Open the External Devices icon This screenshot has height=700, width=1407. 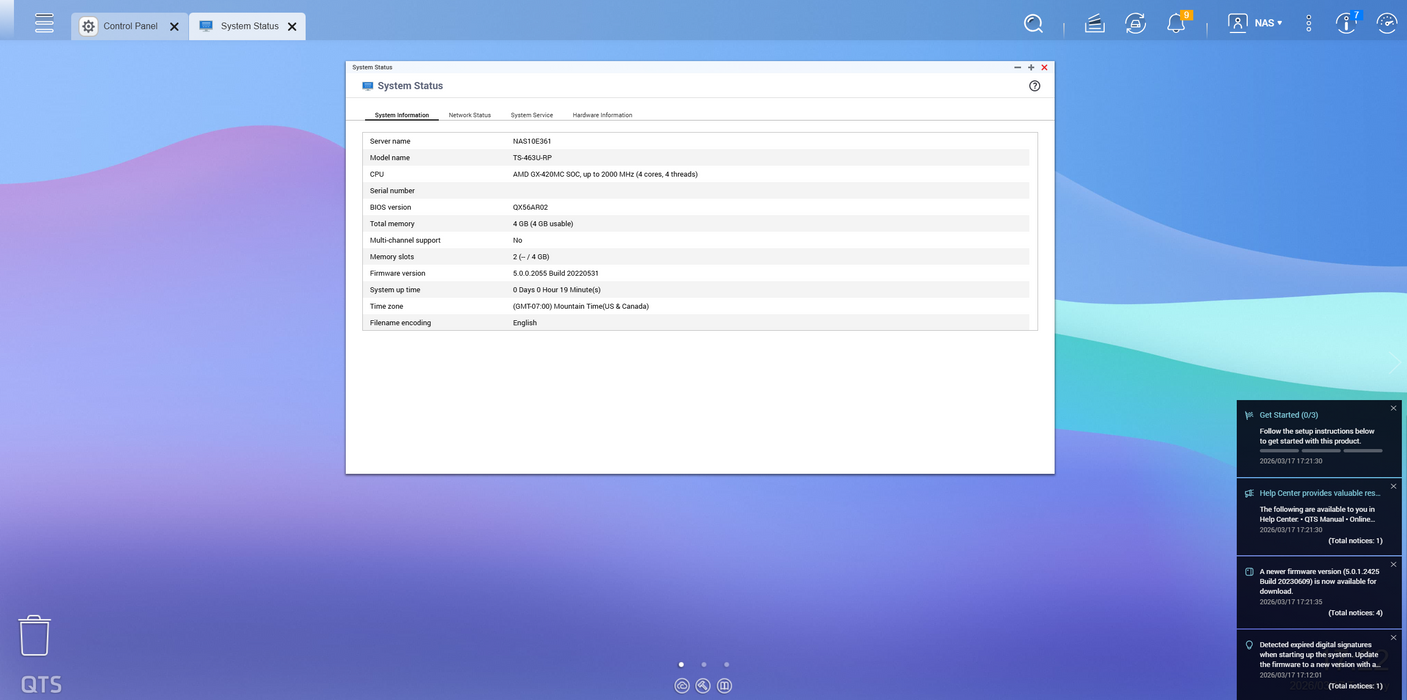[1135, 23]
